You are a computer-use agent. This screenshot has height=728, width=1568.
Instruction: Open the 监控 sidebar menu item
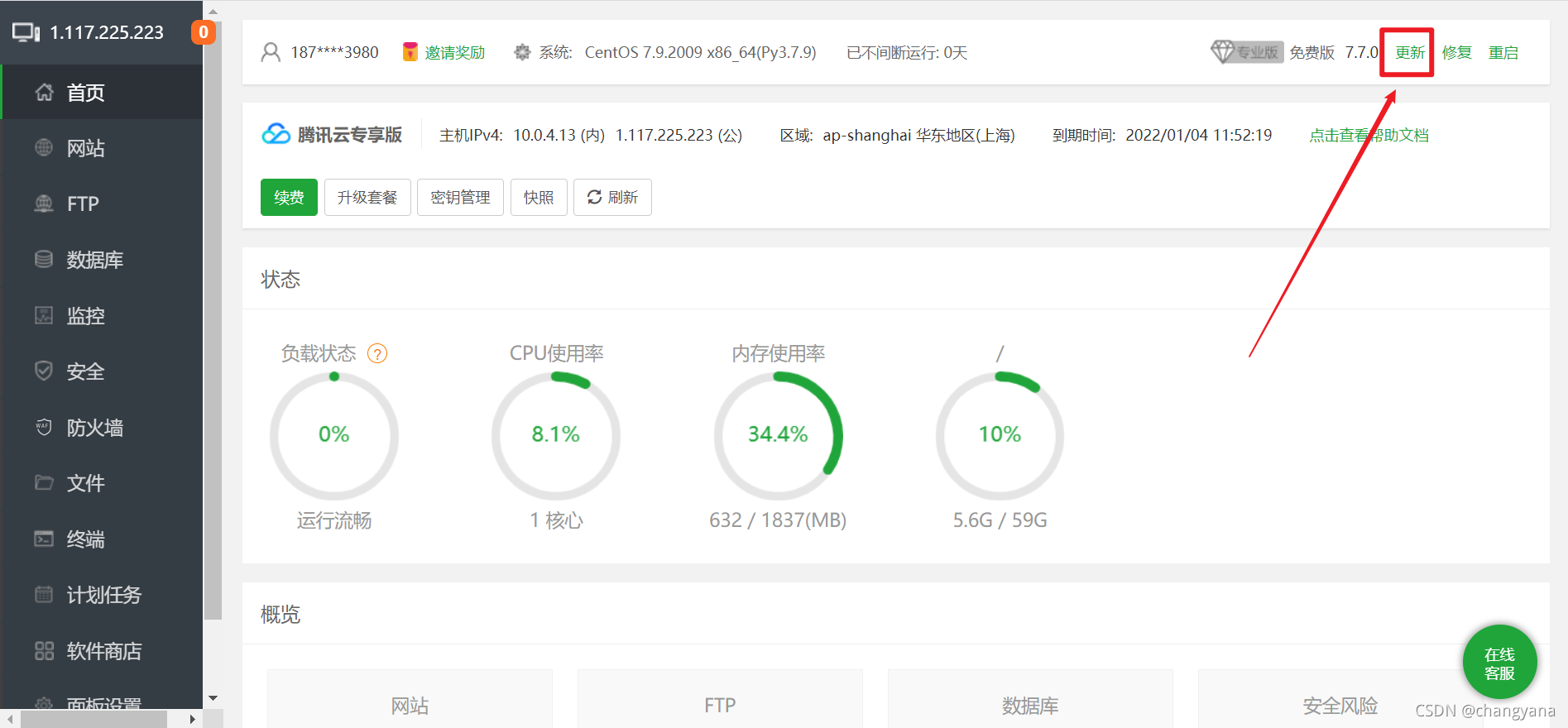[102, 315]
